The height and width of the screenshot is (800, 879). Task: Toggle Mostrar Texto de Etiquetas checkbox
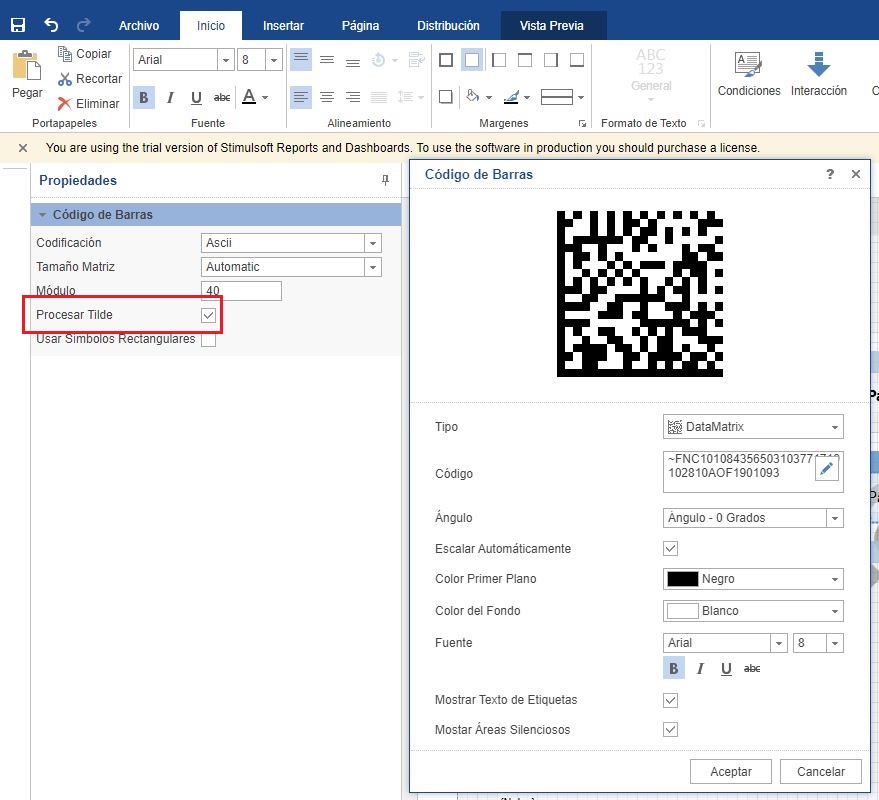tap(670, 700)
